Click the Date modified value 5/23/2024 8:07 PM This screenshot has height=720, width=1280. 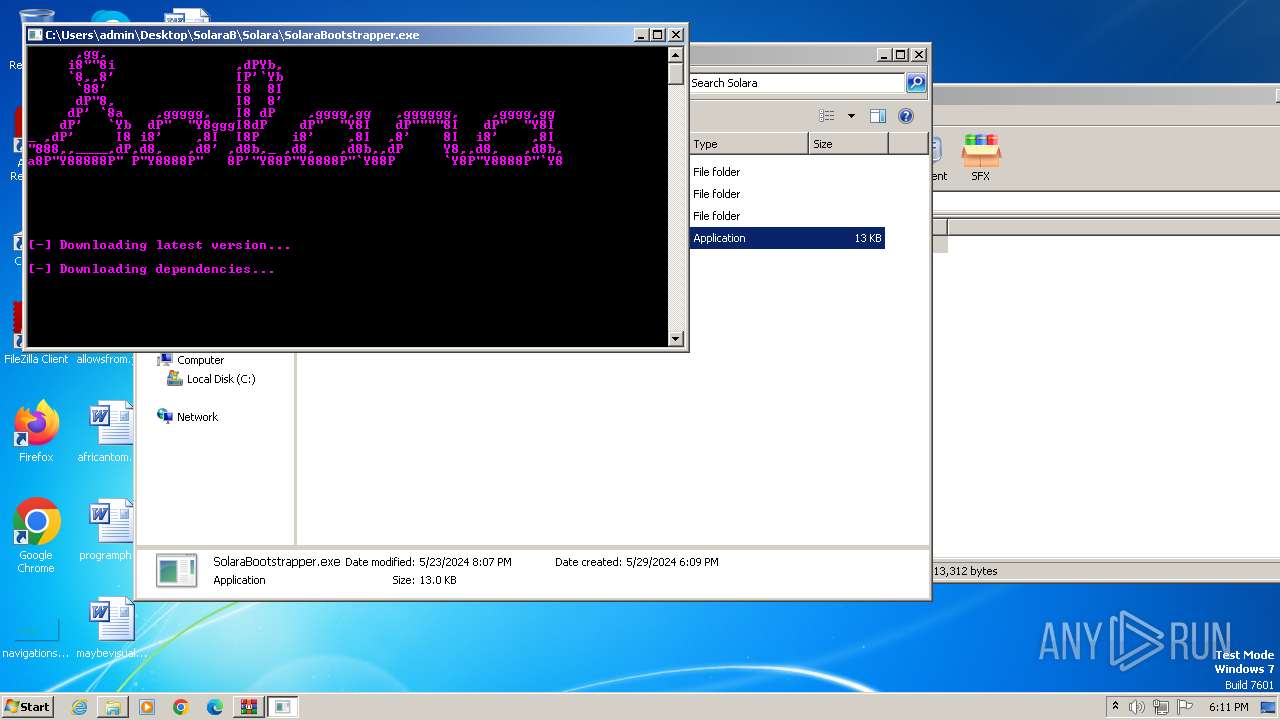465,562
